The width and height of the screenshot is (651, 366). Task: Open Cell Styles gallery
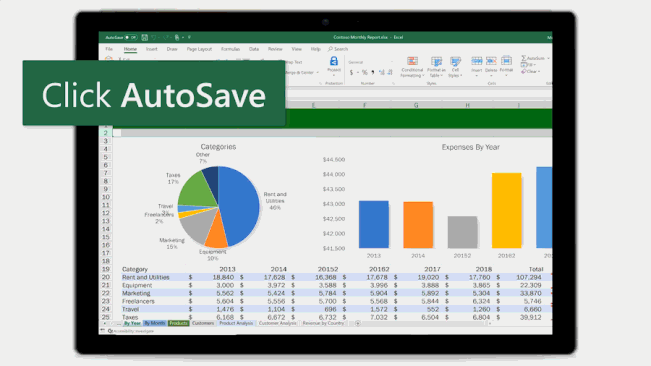[455, 67]
